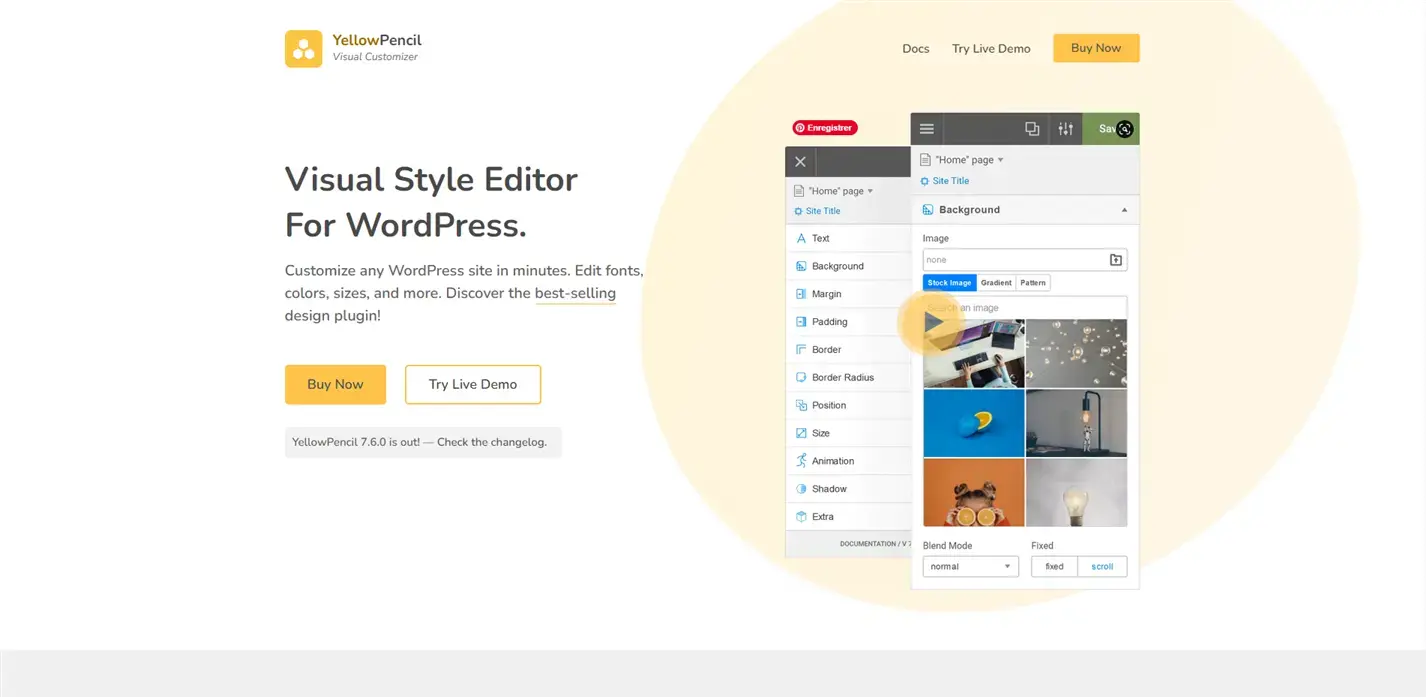Select the girl holding oranges stock image

pyautogui.click(x=974, y=493)
